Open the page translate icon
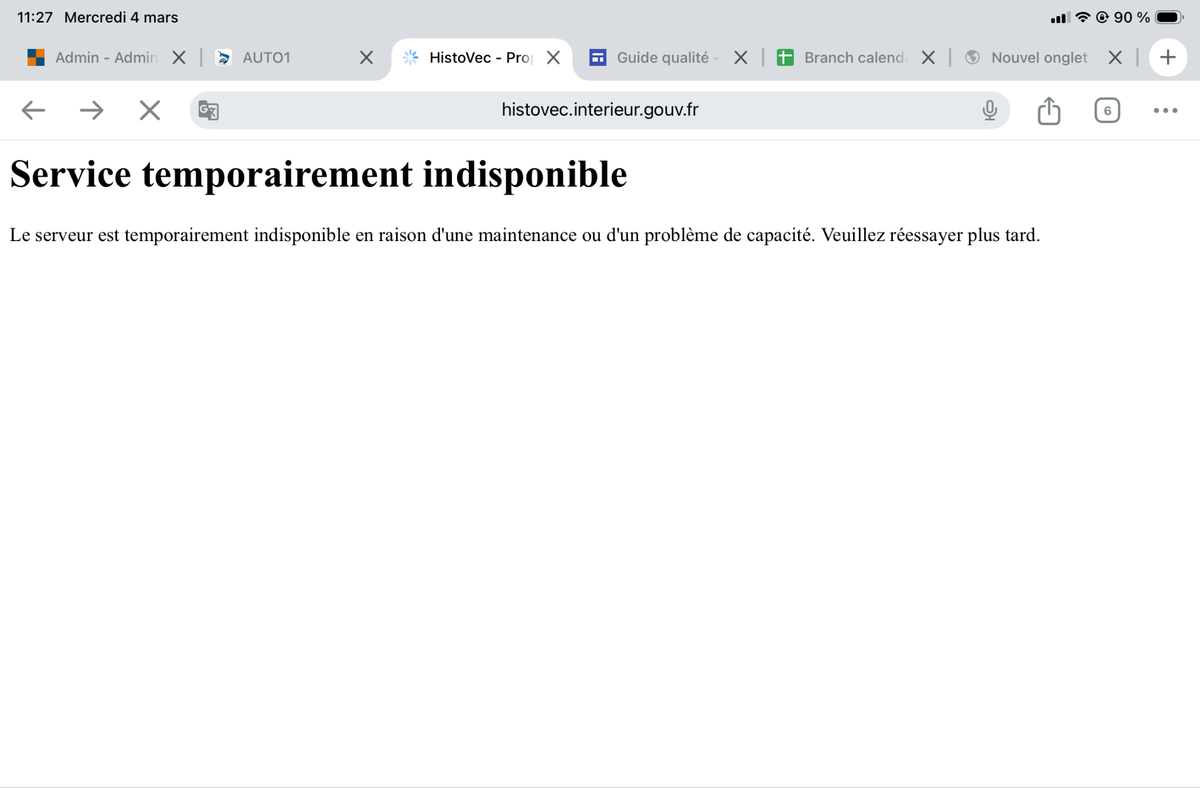The width and height of the screenshot is (1200, 788). (x=209, y=111)
